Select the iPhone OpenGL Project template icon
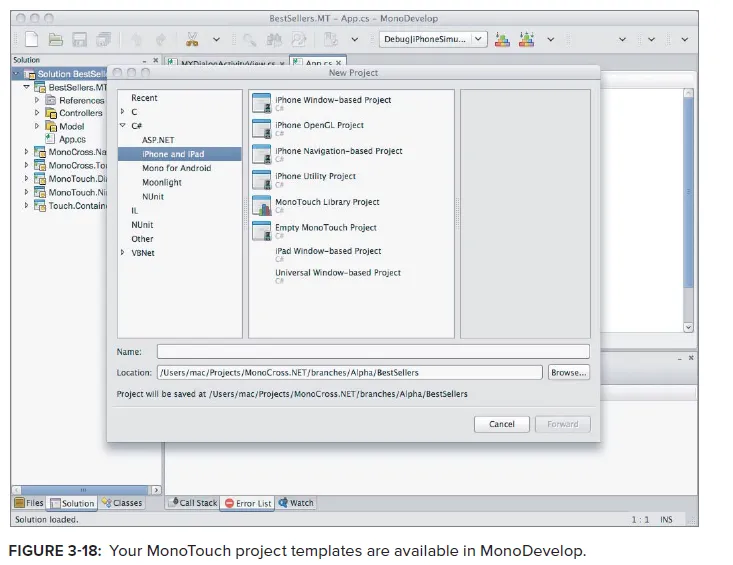733x565 pixels. 261,129
